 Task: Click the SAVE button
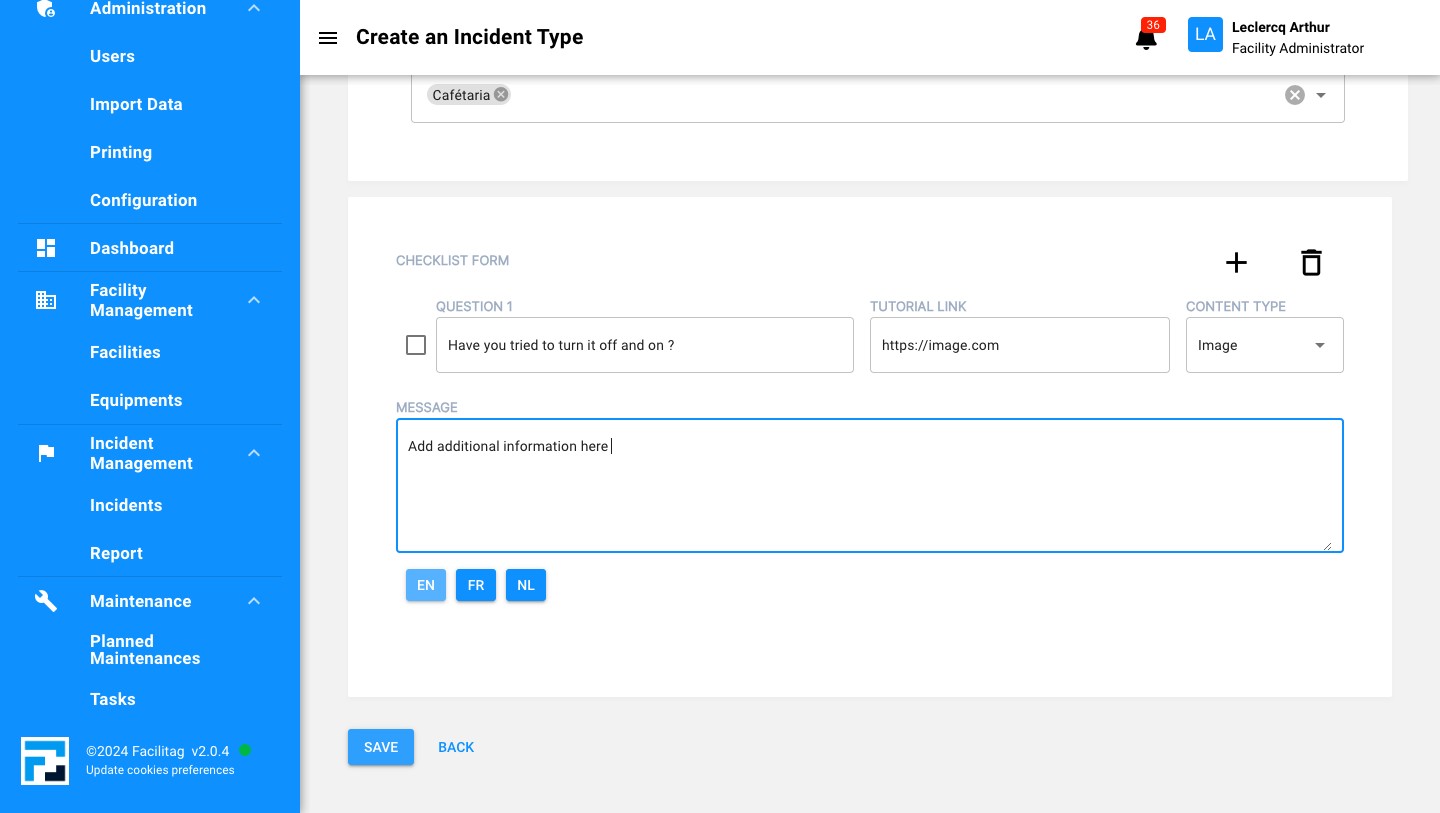coord(381,747)
